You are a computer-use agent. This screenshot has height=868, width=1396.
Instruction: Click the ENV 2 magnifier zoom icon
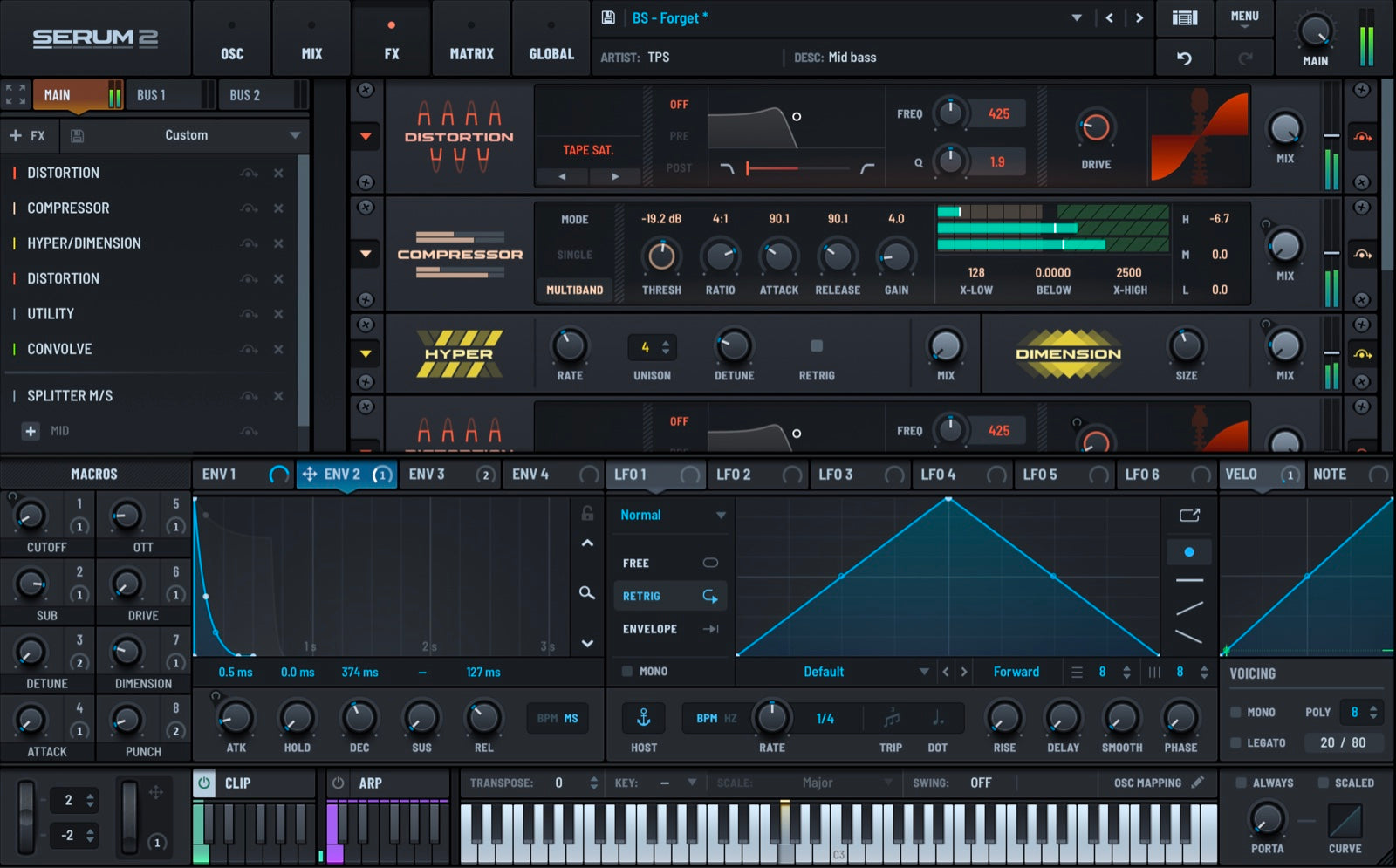pos(587,593)
